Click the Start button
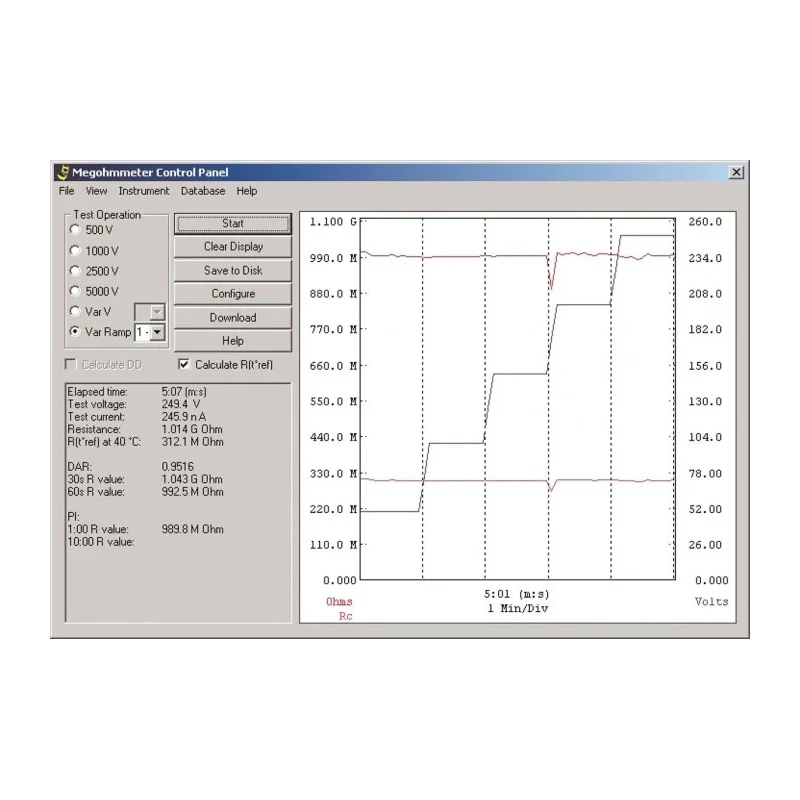The width and height of the screenshot is (800, 800). tap(233, 223)
